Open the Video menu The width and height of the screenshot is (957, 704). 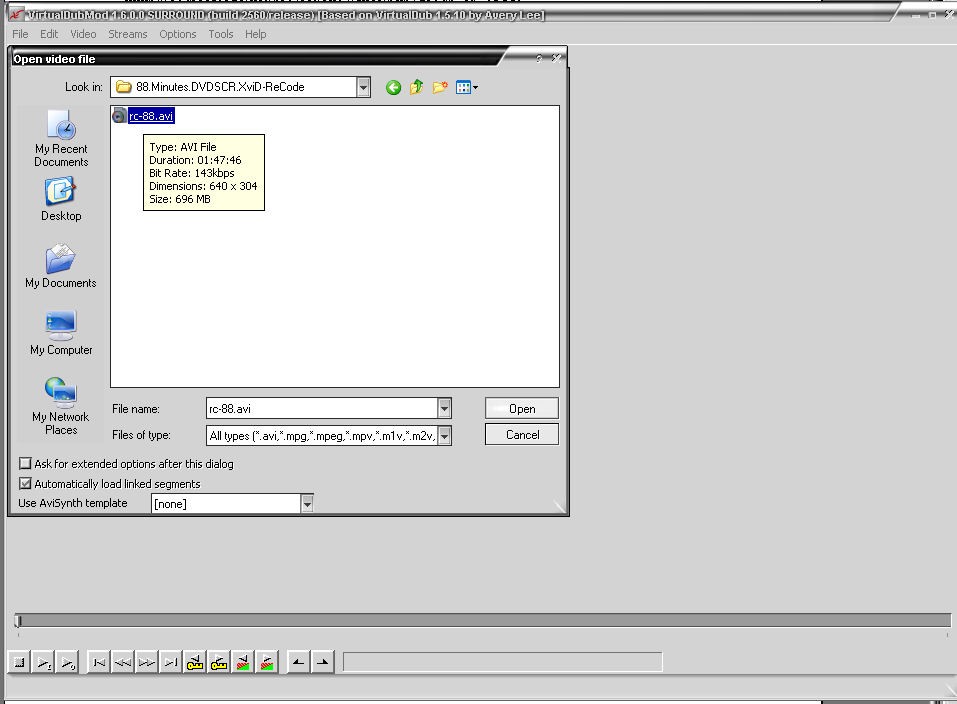pyautogui.click(x=83, y=34)
